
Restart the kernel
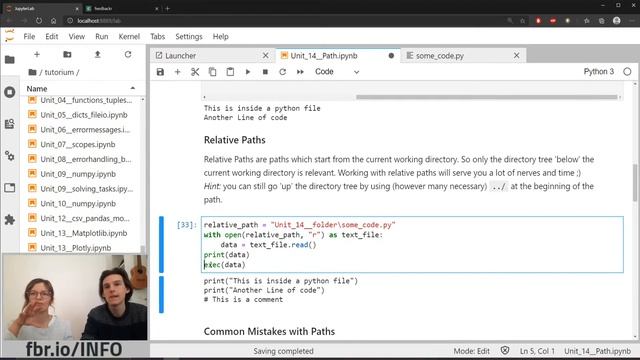point(282,72)
